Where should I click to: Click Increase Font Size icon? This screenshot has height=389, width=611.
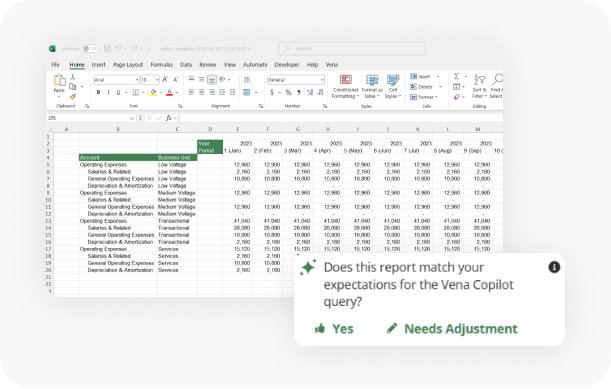click(x=165, y=80)
